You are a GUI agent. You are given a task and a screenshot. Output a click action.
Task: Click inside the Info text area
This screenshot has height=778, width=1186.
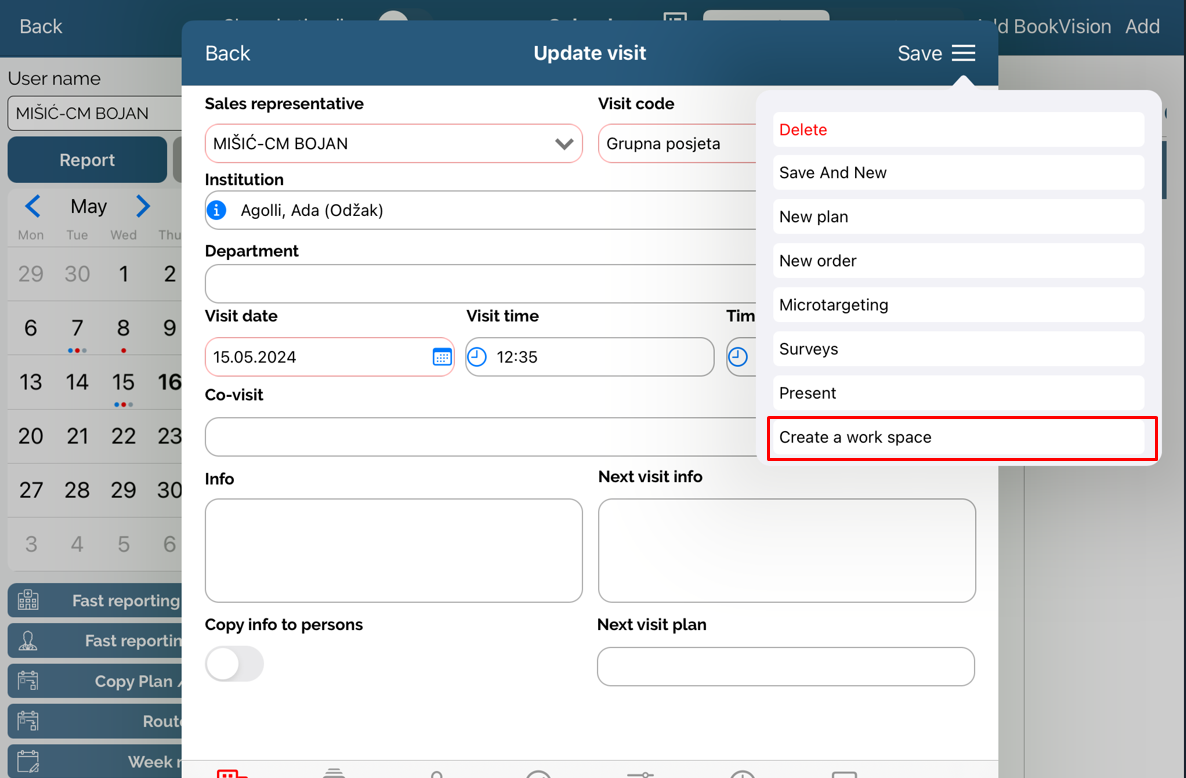(393, 550)
